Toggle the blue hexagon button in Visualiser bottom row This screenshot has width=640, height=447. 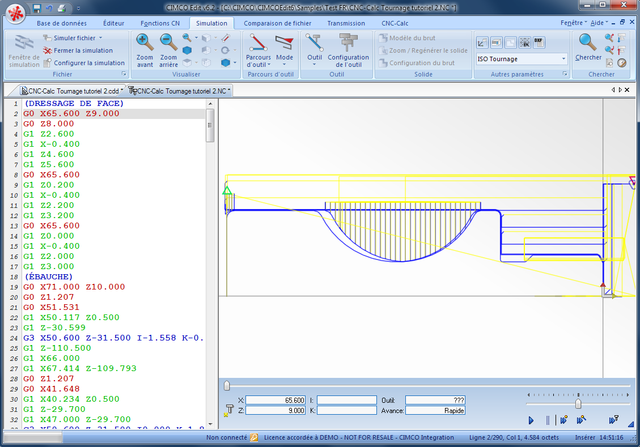tap(225, 62)
